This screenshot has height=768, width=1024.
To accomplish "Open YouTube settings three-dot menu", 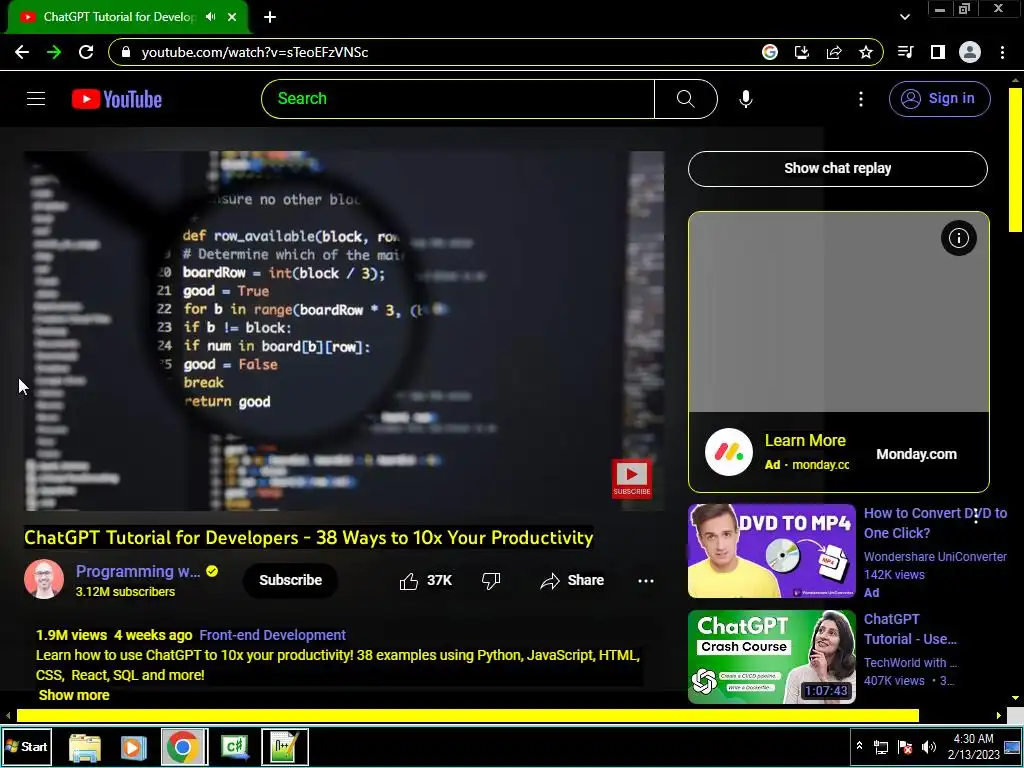I will click(861, 99).
